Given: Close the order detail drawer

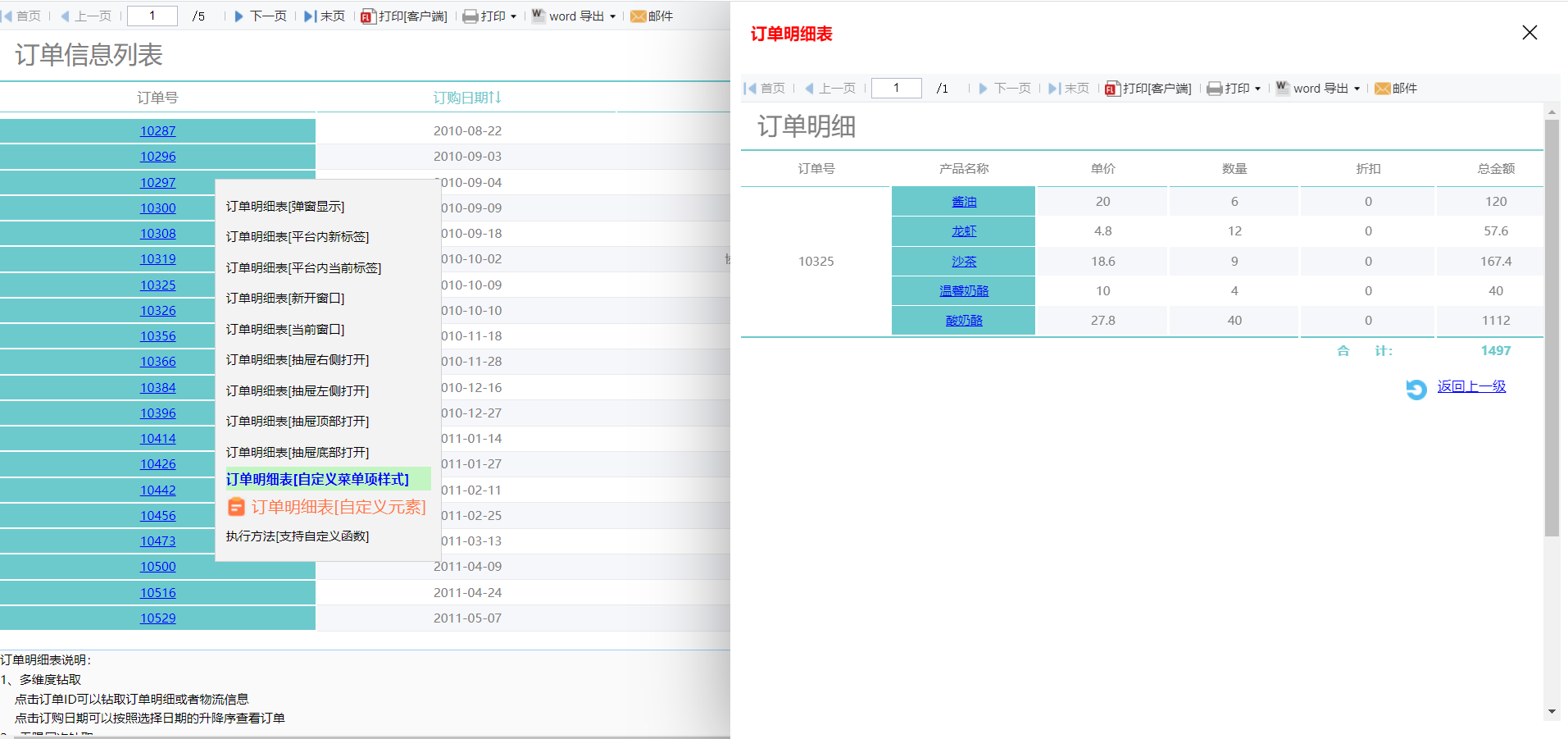Looking at the screenshot, I should tap(1529, 33).
